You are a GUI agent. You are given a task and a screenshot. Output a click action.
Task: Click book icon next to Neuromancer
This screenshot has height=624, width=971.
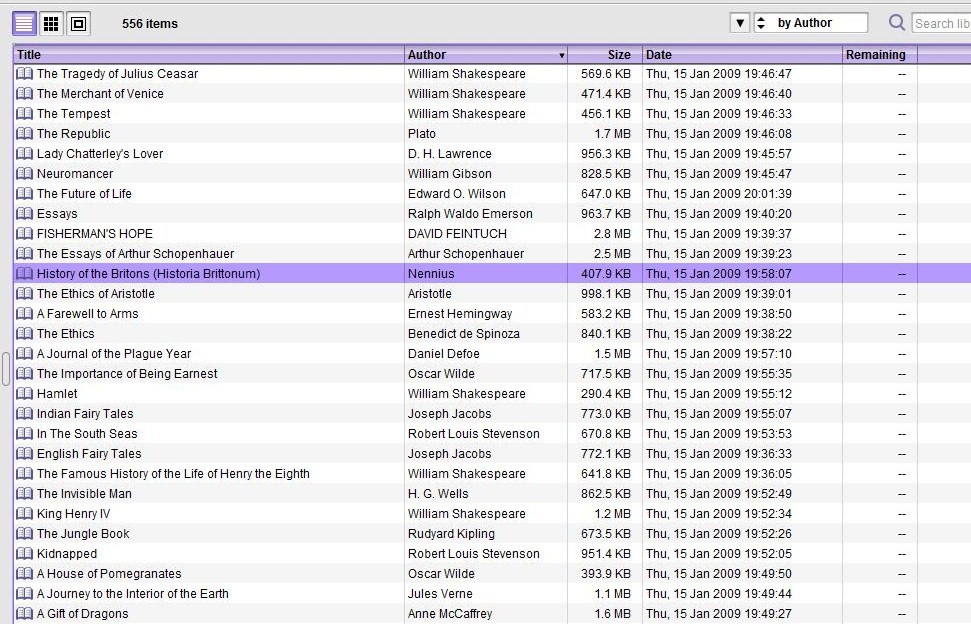coord(25,174)
